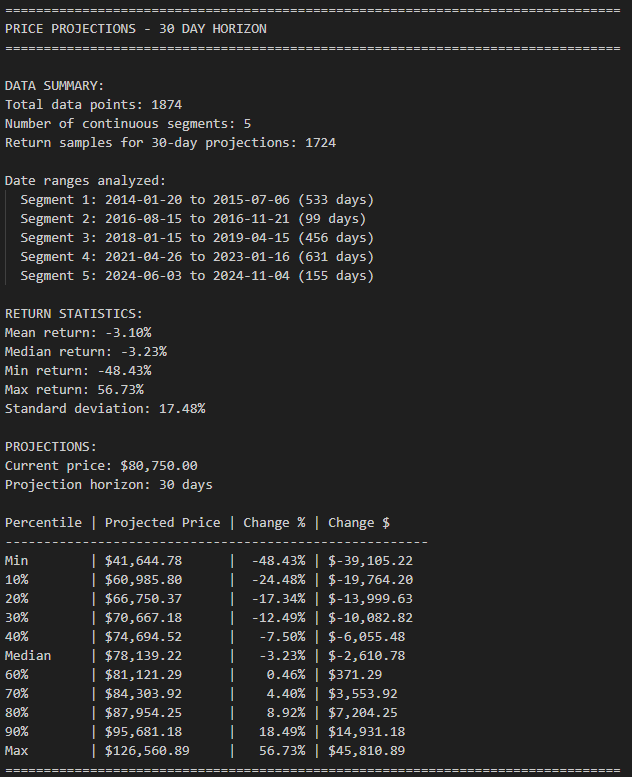Image resolution: width=632 pixels, height=777 pixels.
Task: Click the Min projected price $41,644.78
Action: [x=143, y=560]
